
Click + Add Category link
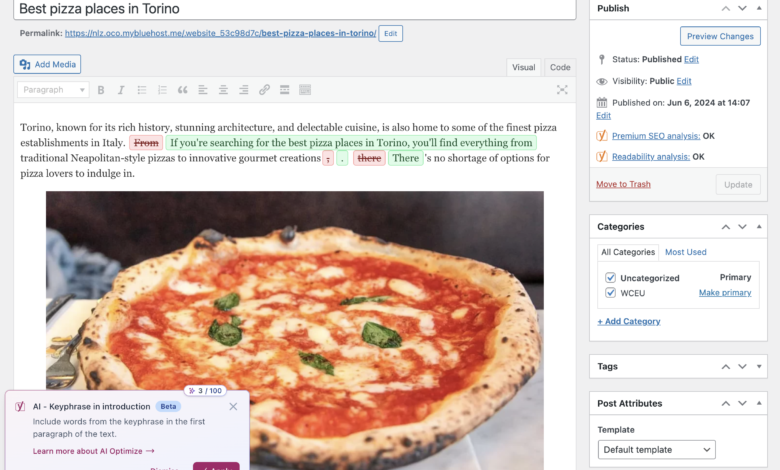[629, 321]
